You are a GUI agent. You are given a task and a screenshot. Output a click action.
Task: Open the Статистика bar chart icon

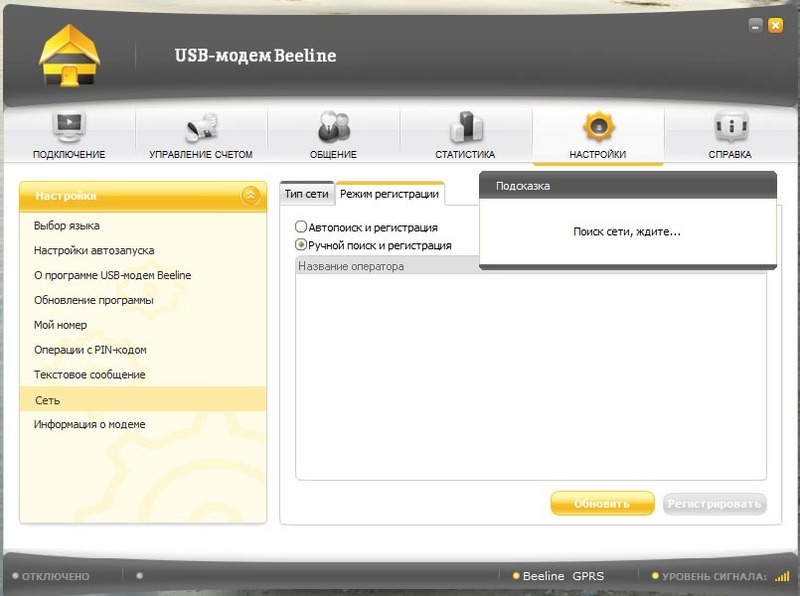(466, 126)
